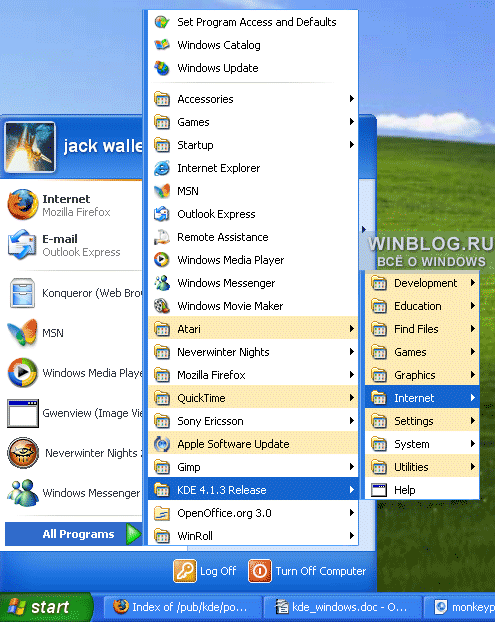Viewport: 495px width, 622px height.
Task: Click the Outlook Express E-mail icon in pinned list
Action: [x=23, y=245]
